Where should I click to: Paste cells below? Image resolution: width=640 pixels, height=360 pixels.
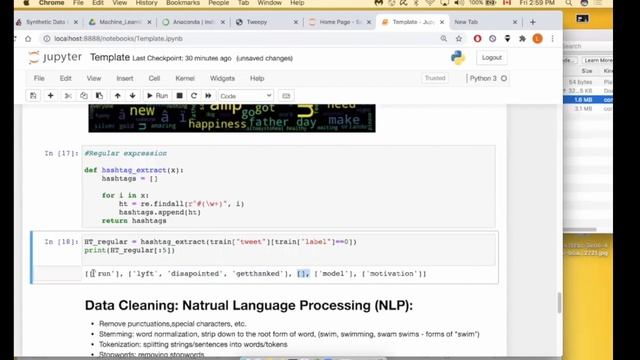(99, 96)
